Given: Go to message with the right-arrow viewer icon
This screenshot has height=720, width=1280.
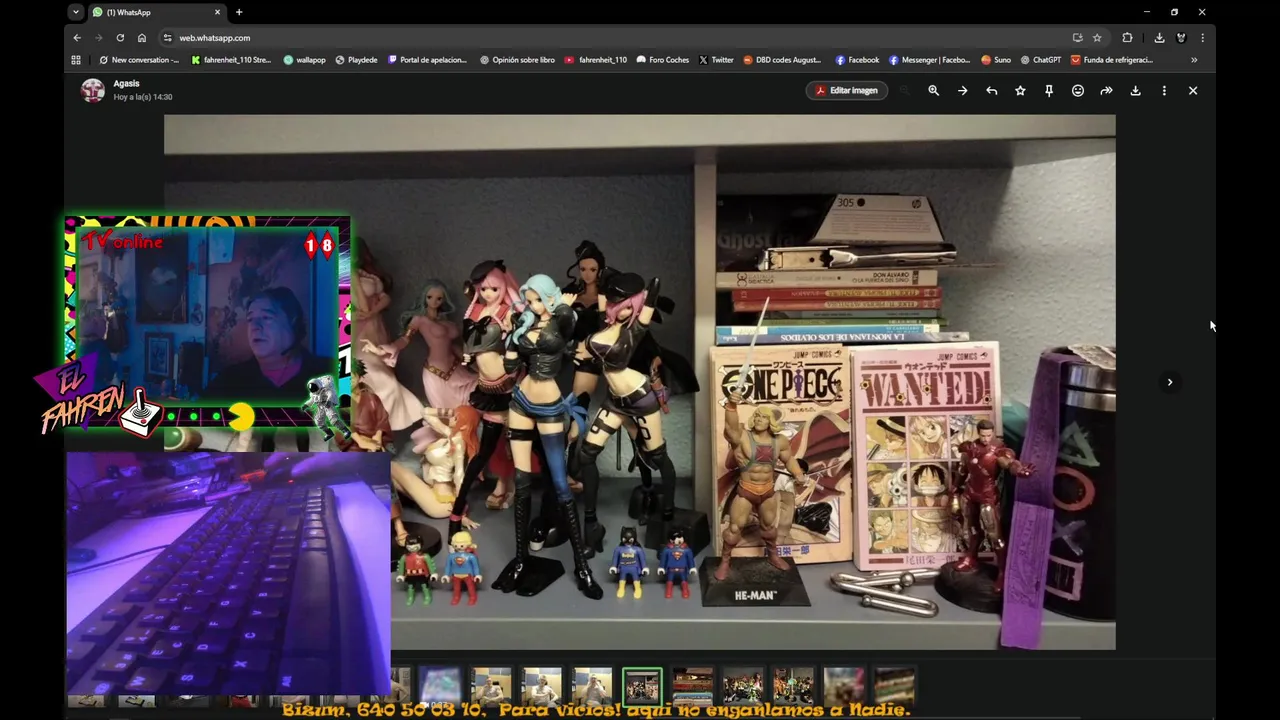Looking at the screenshot, I should click(962, 90).
